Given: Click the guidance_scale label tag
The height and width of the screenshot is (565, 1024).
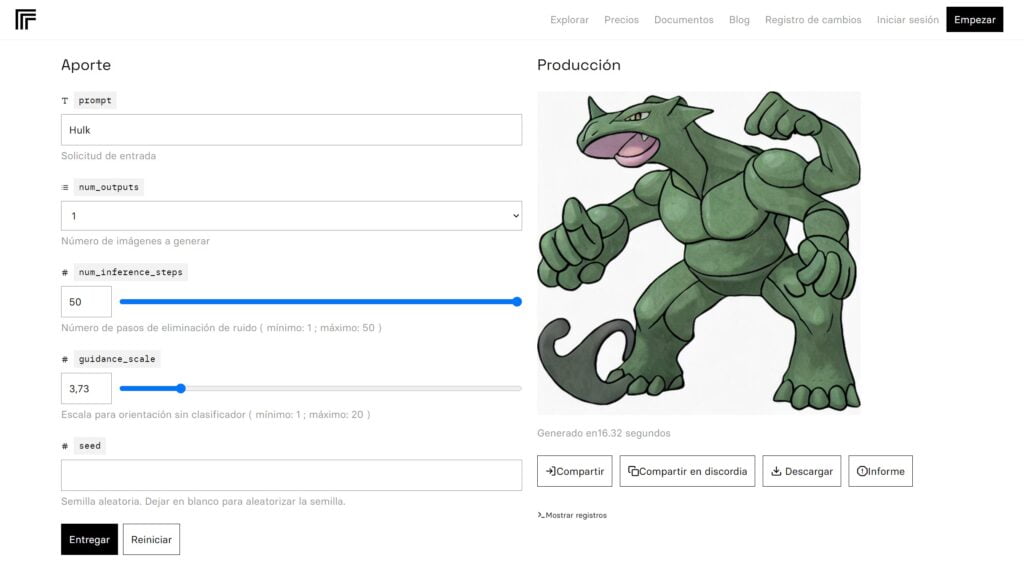Looking at the screenshot, I should (x=117, y=359).
